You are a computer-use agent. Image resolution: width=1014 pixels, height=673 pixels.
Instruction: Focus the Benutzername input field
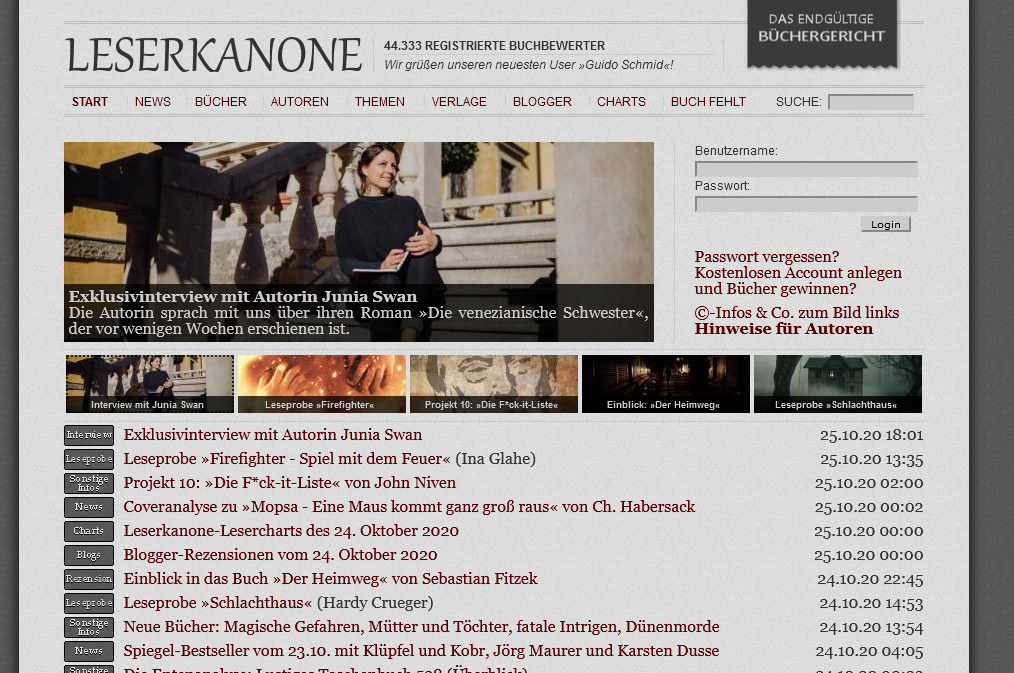click(806, 169)
